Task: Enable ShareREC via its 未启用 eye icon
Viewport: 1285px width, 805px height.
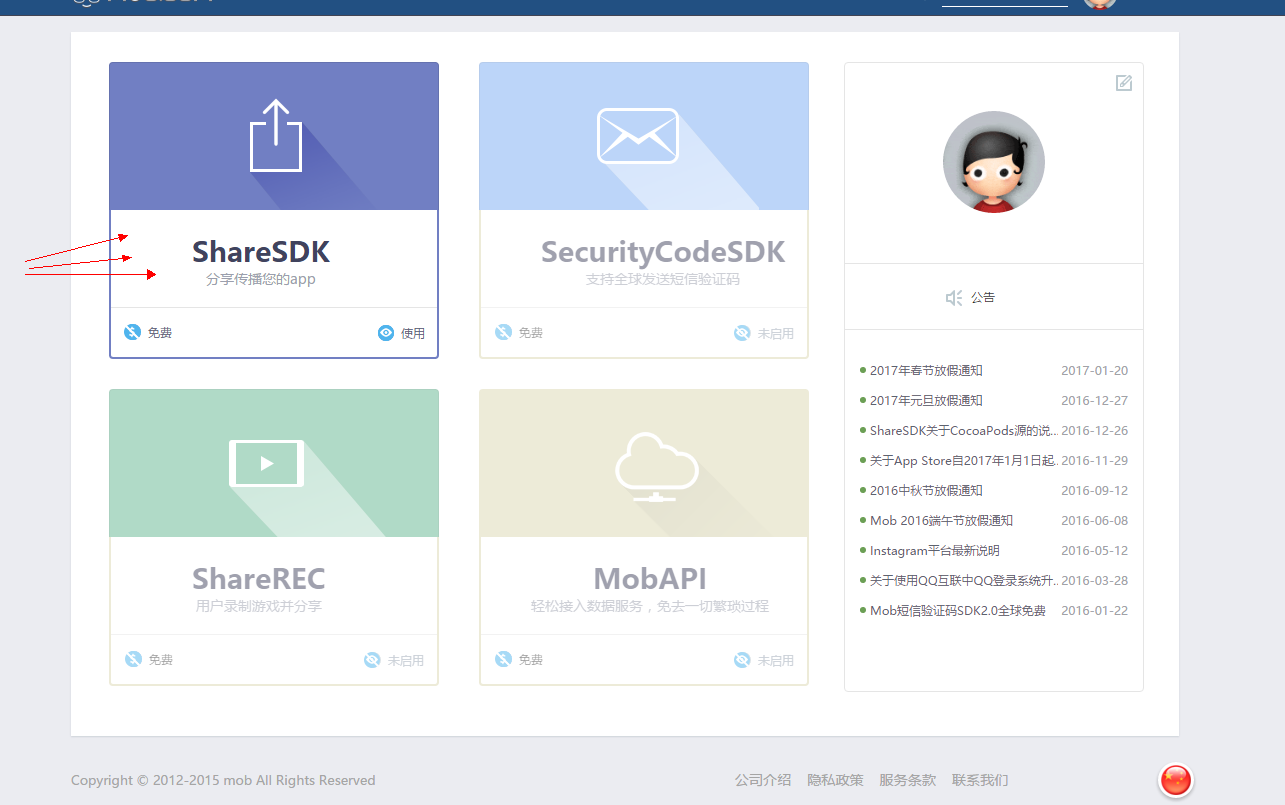Action: (372, 660)
